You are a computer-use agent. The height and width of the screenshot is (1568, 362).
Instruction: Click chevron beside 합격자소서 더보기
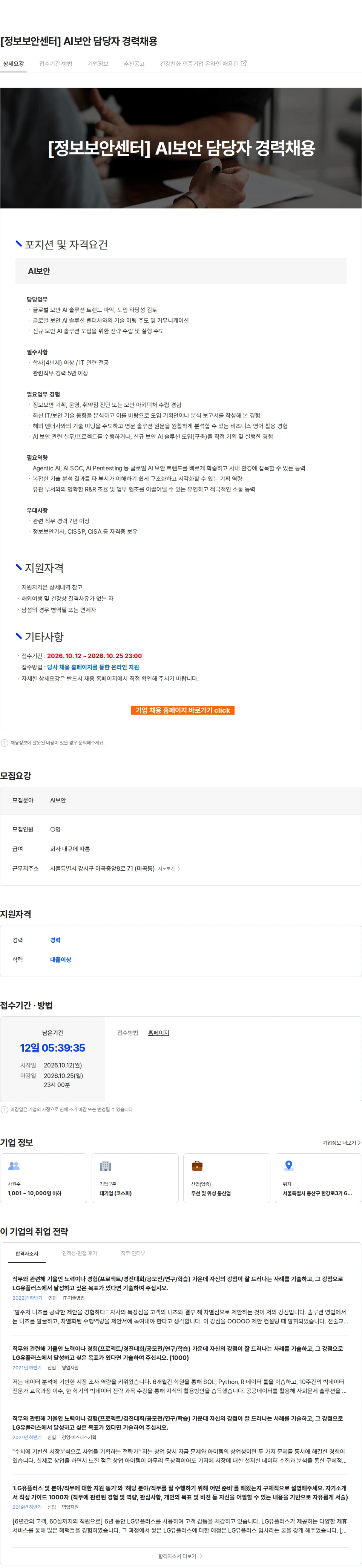tap(201, 1556)
